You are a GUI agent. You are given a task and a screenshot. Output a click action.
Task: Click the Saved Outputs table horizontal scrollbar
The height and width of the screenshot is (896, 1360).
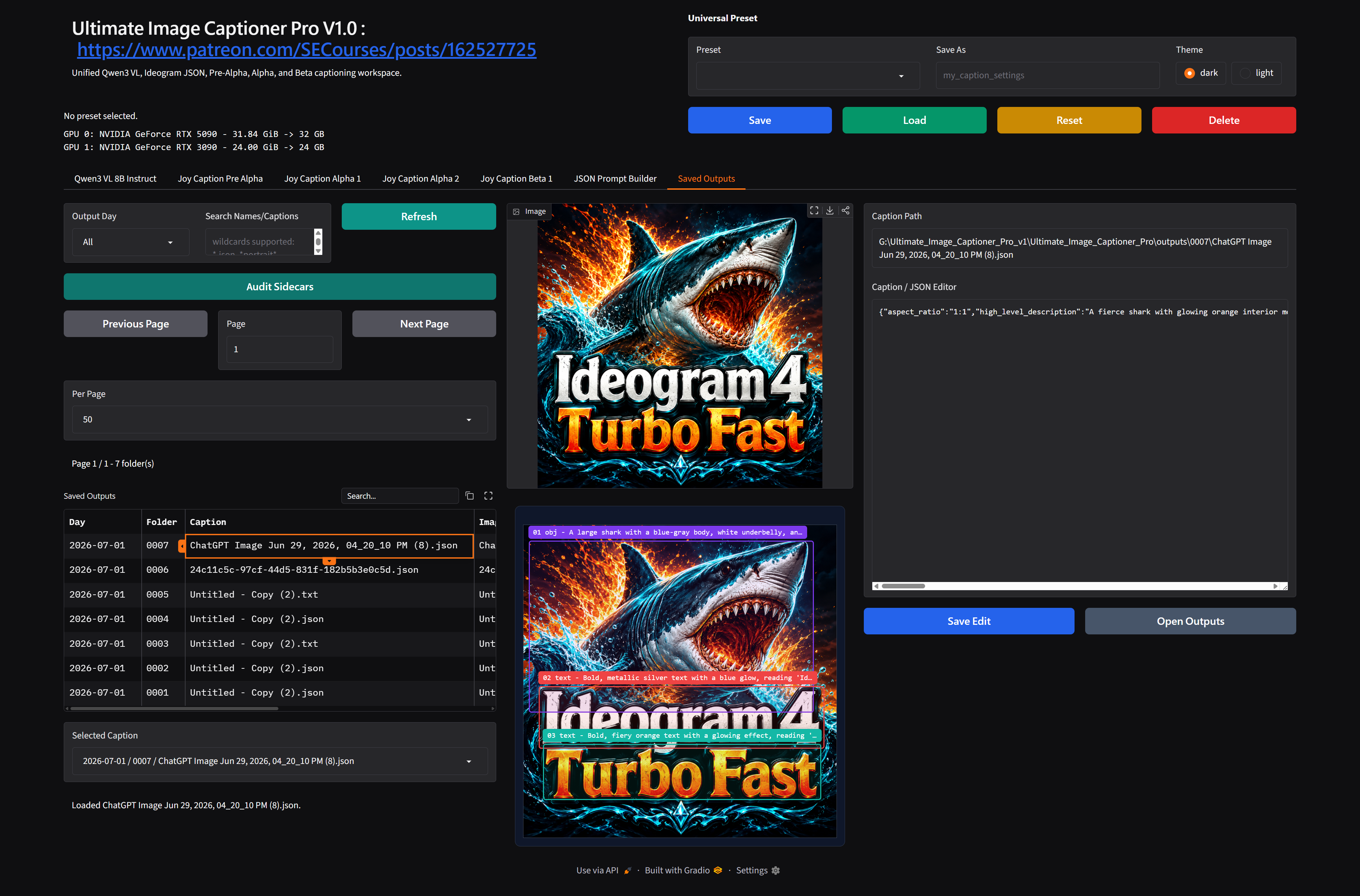[x=174, y=709]
